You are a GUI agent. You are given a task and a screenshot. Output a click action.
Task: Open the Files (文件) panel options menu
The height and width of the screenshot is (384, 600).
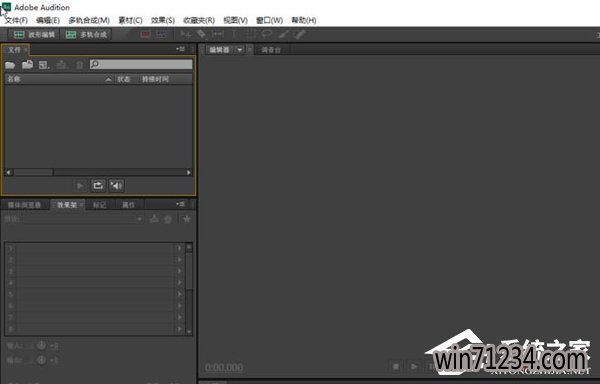(x=181, y=49)
